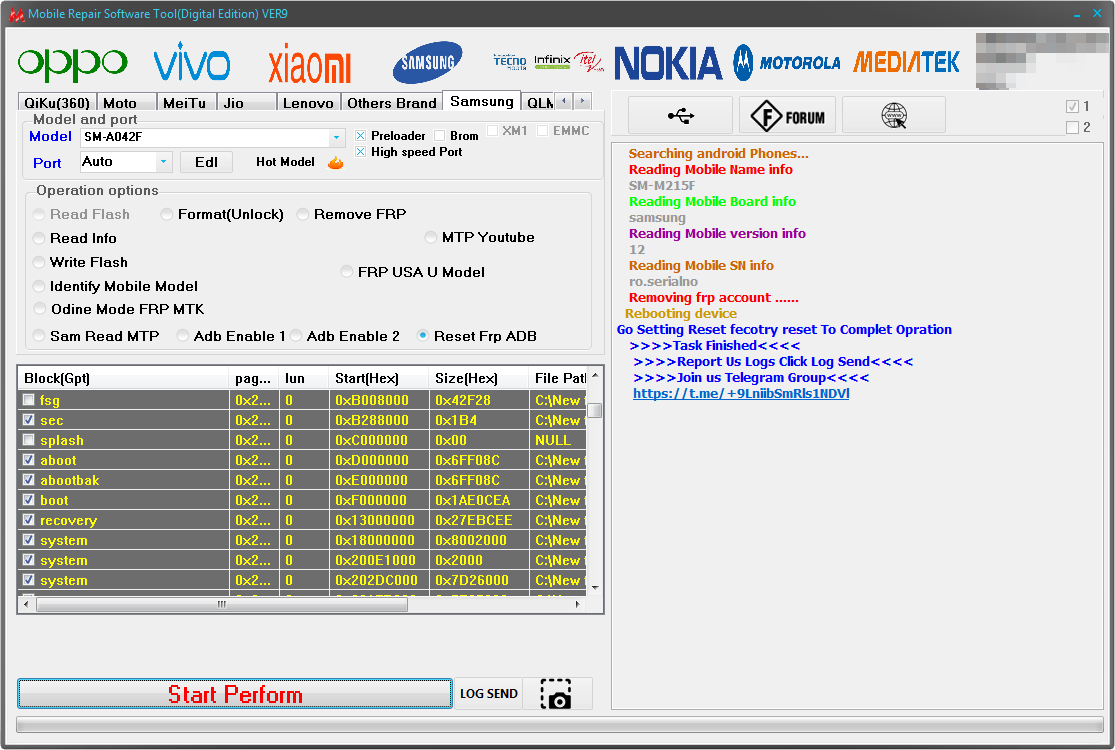Image resolution: width=1115 pixels, height=750 pixels.
Task: Click the vertical scrollbar down arrow
Action: coord(595,587)
